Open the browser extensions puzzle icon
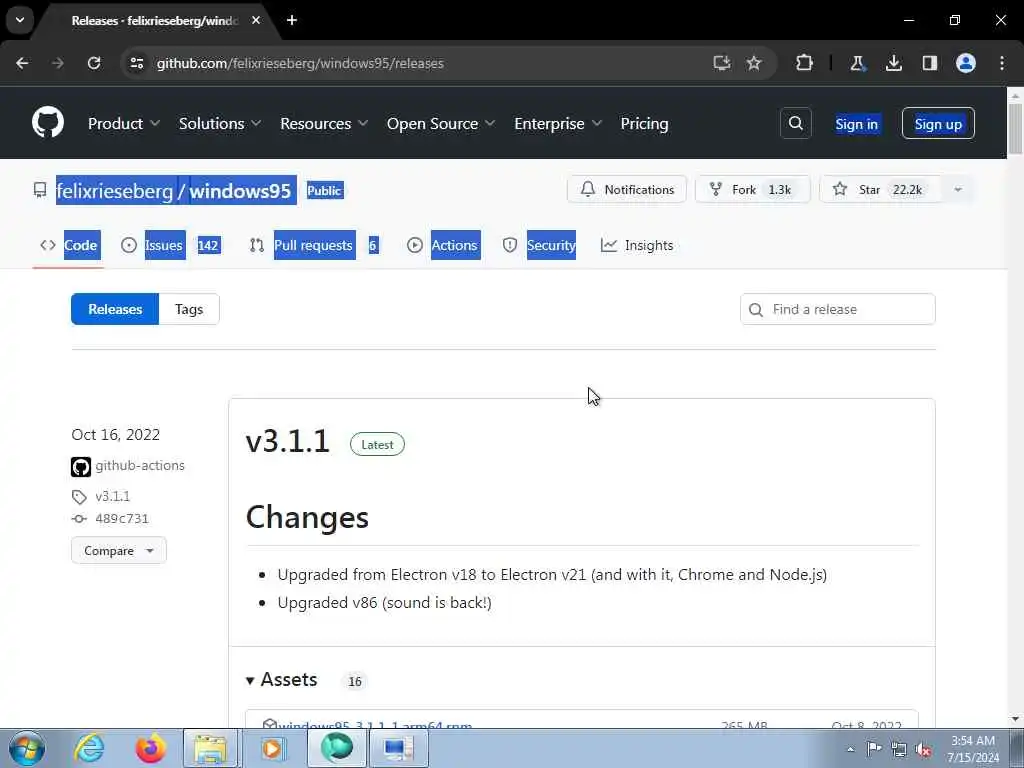This screenshot has height=768, width=1024. pos(805,63)
